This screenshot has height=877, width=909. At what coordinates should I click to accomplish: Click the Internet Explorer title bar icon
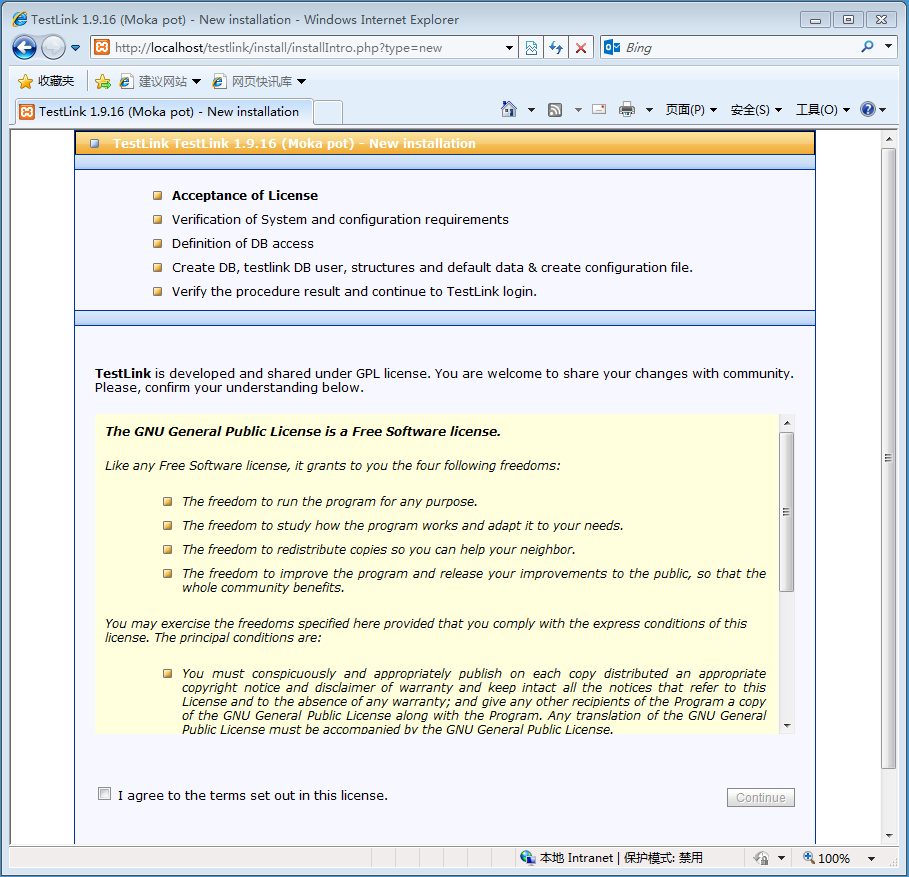pyautogui.click(x=20, y=19)
